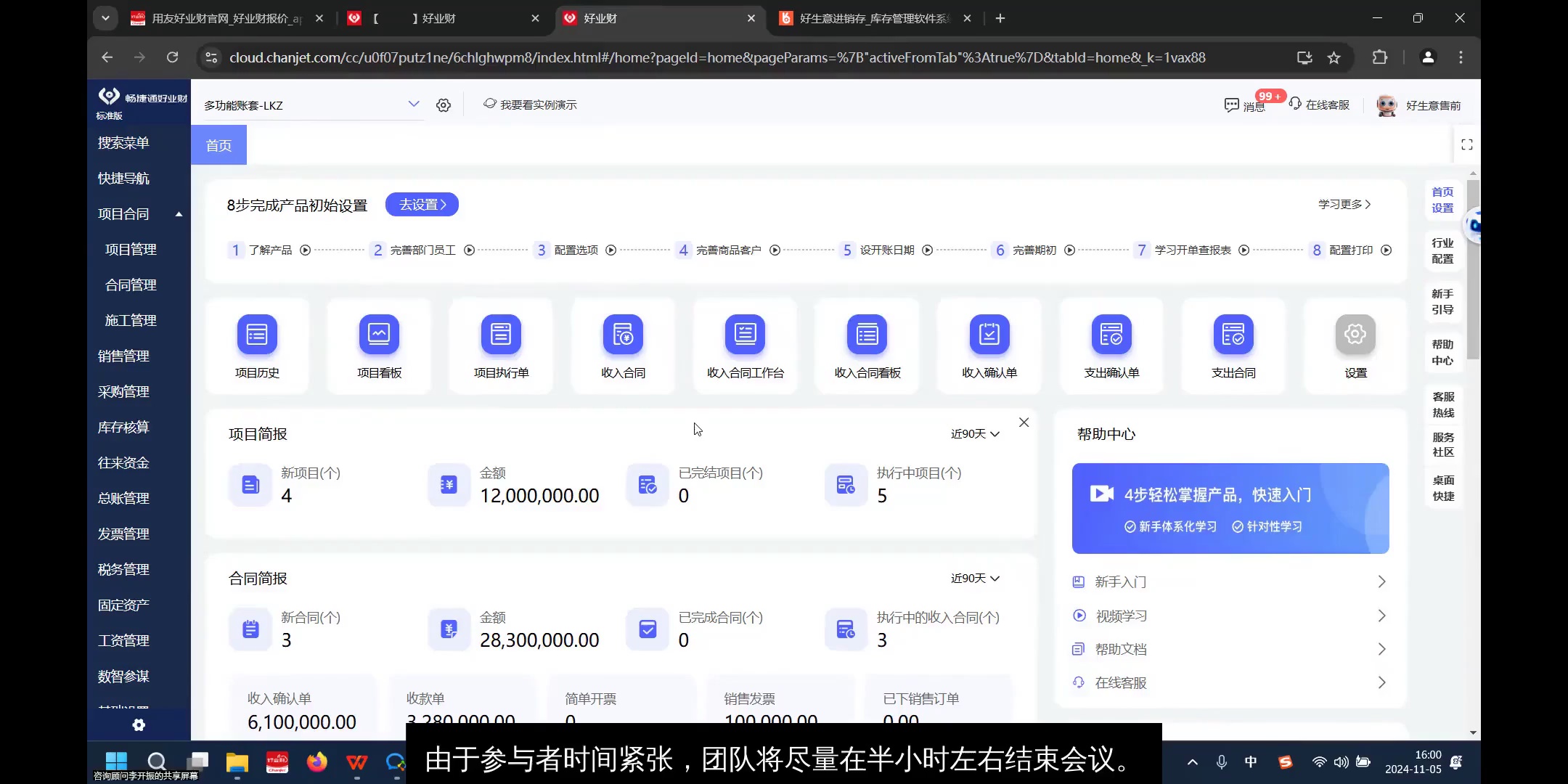Click the 去设置 button
Image resolution: width=1568 pixels, height=784 pixels.
421,204
